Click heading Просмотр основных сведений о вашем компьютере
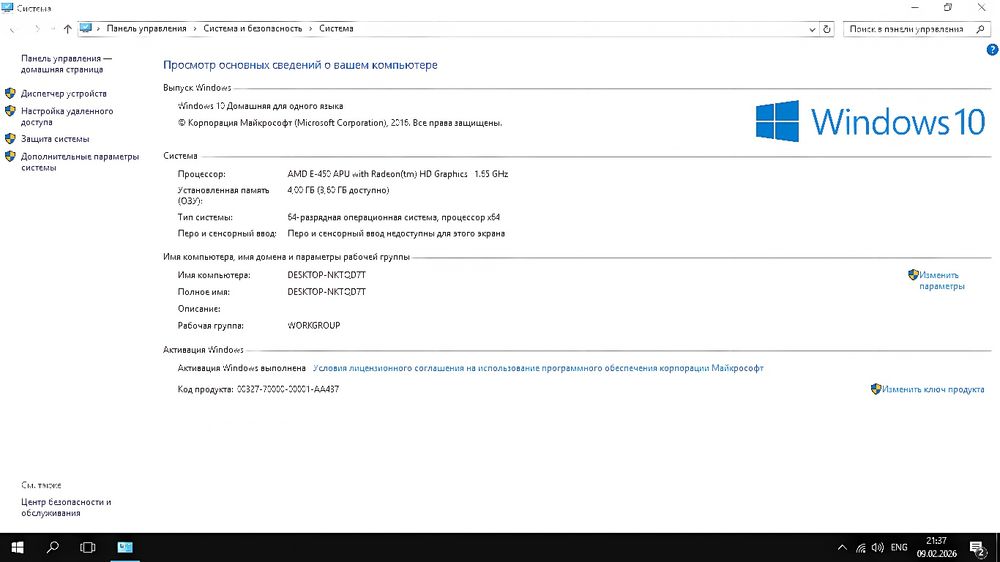Screen dimensions: 1000x562 pyautogui.click(x=300, y=65)
